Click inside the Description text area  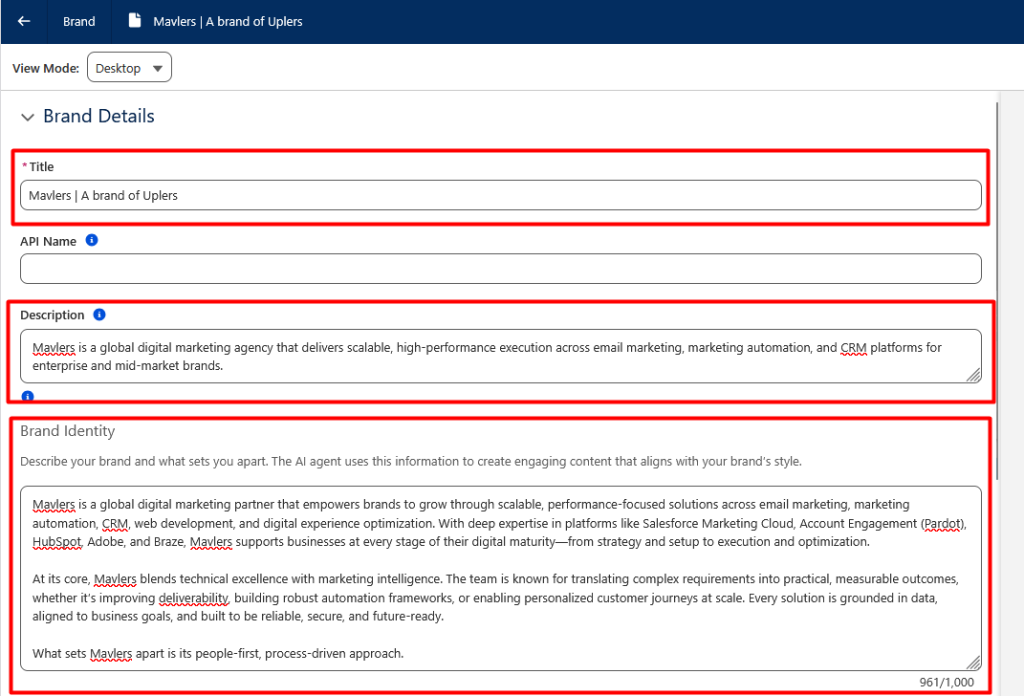(x=500, y=356)
